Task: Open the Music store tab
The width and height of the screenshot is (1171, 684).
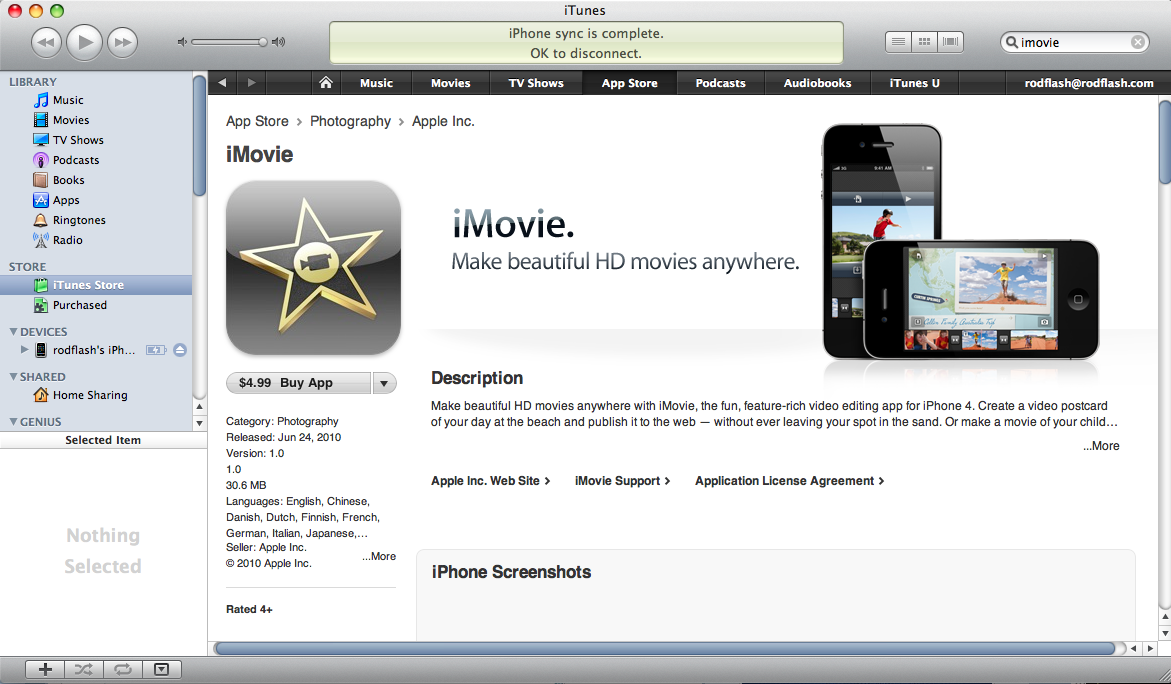Action: 376,83
